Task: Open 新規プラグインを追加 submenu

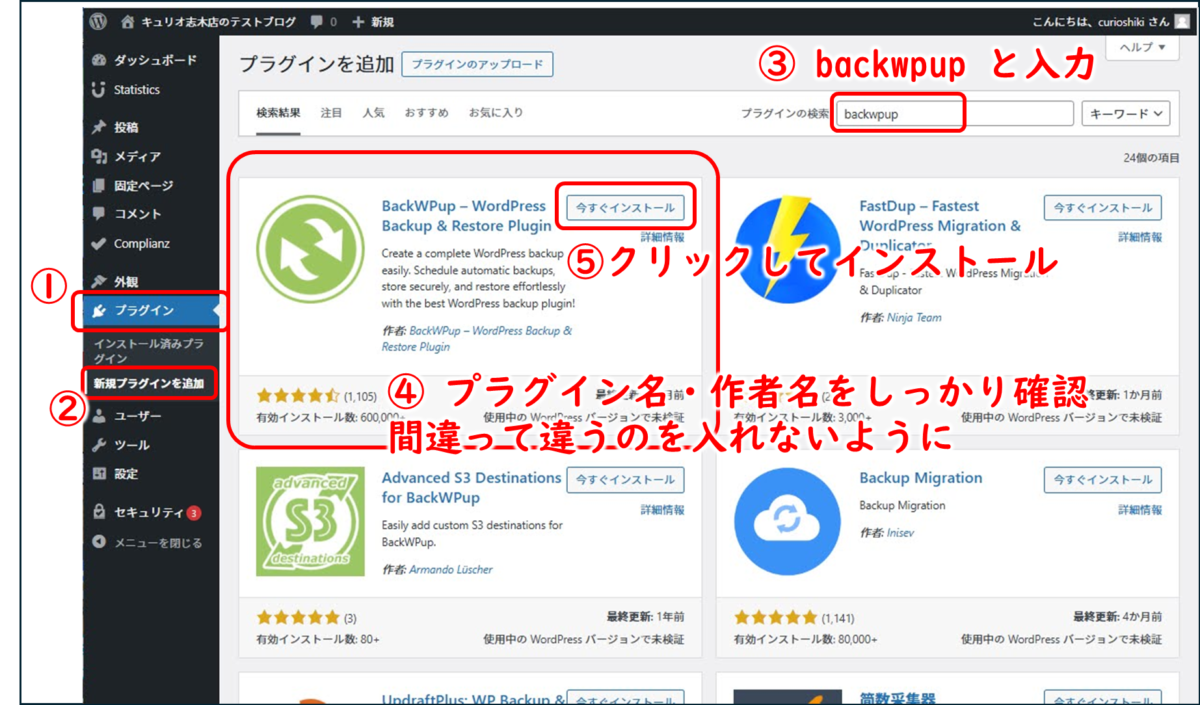Action: point(148,383)
